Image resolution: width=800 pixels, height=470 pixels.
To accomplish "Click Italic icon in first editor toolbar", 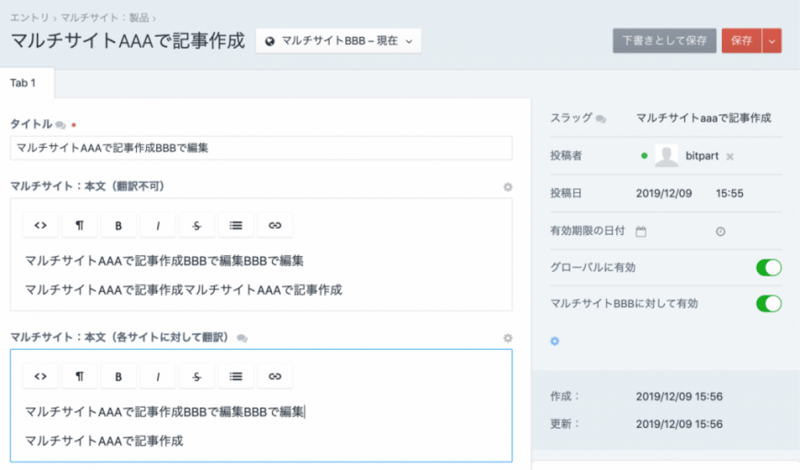I will (x=157, y=226).
